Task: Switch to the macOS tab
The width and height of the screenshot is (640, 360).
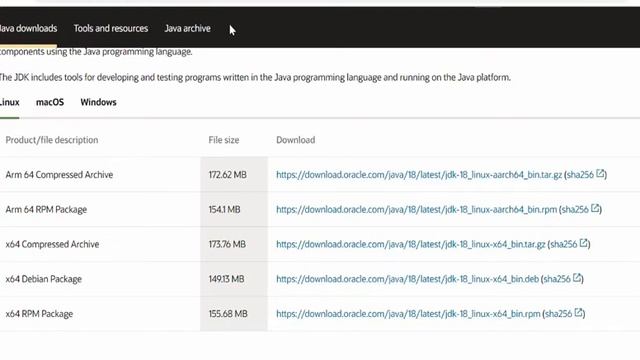Action: coord(50,102)
